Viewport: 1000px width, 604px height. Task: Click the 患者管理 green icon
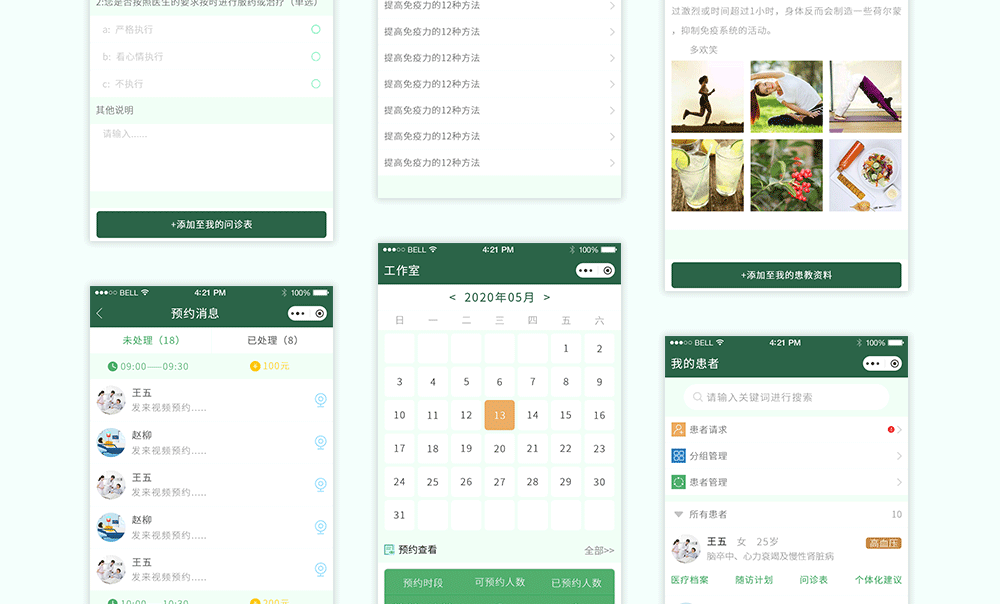pos(679,482)
